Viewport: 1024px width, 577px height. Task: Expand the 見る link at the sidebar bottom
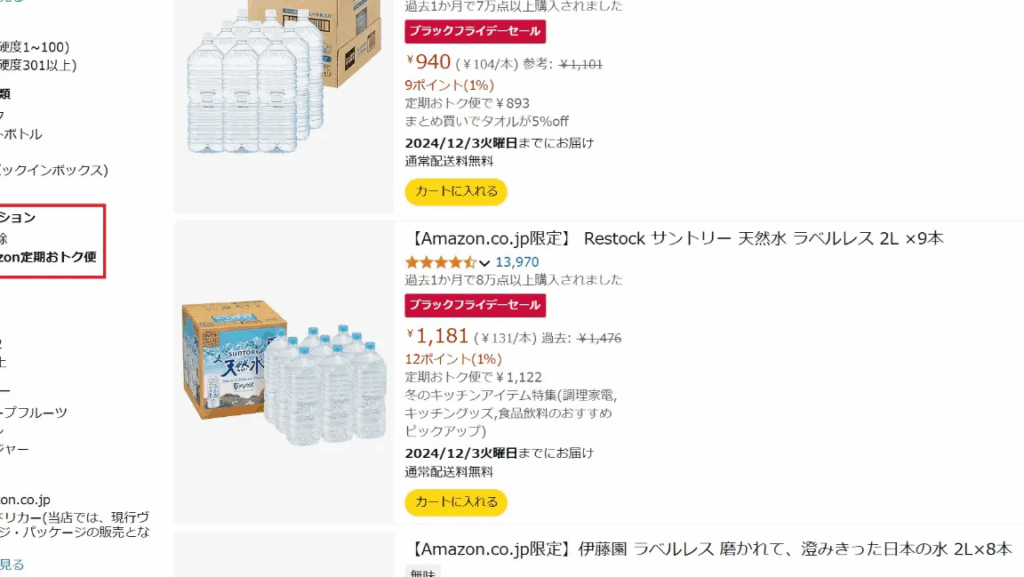(x=12, y=565)
